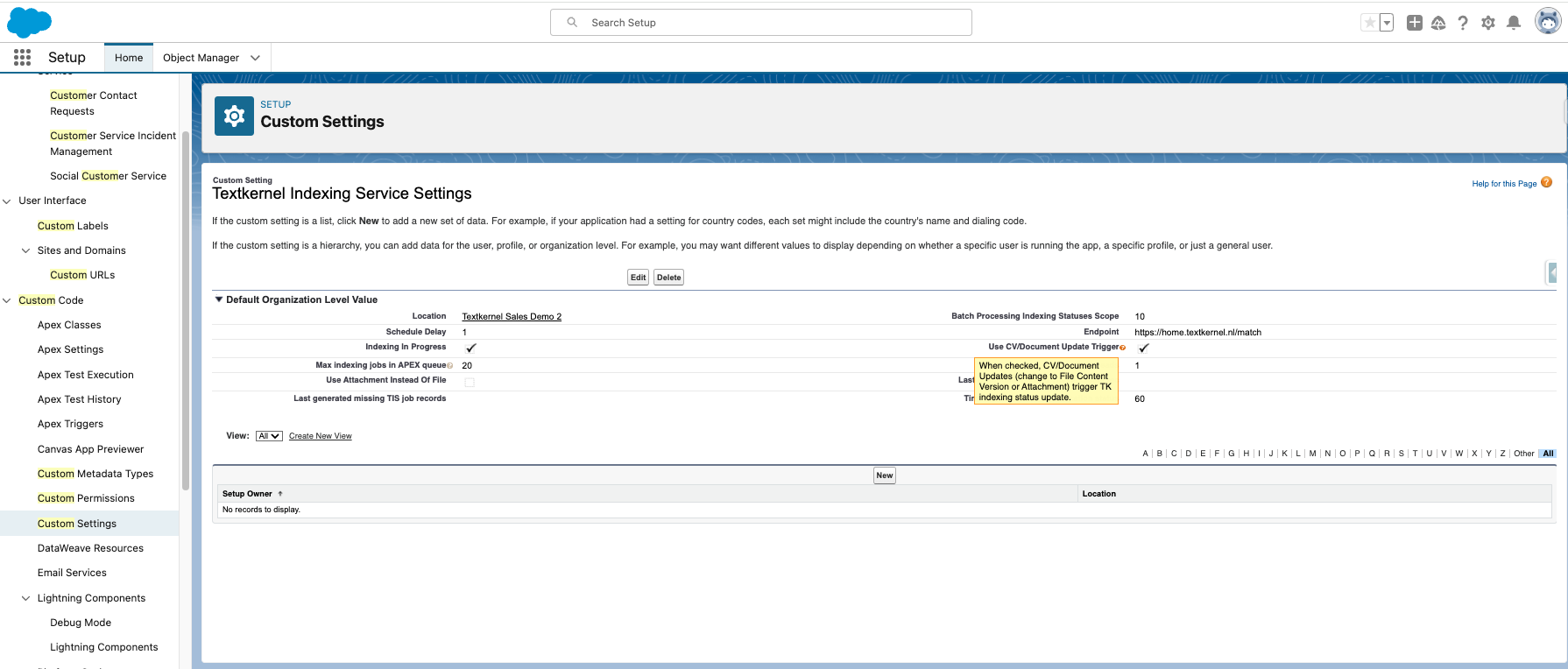Viewport: 1568px width, 669px height.
Task: Open Canvas App Previewer in the sidebar
Action: (90, 449)
